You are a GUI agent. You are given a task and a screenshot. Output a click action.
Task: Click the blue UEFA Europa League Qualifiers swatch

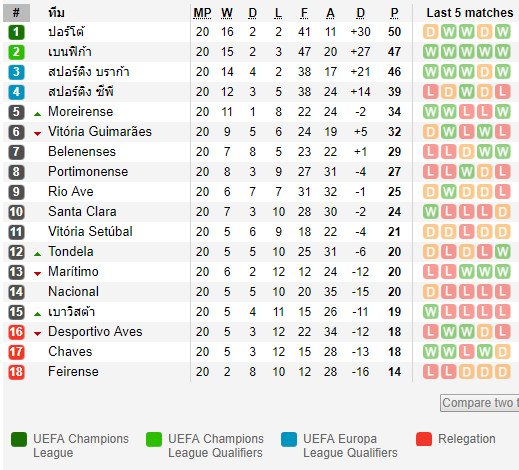(x=289, y=439)
